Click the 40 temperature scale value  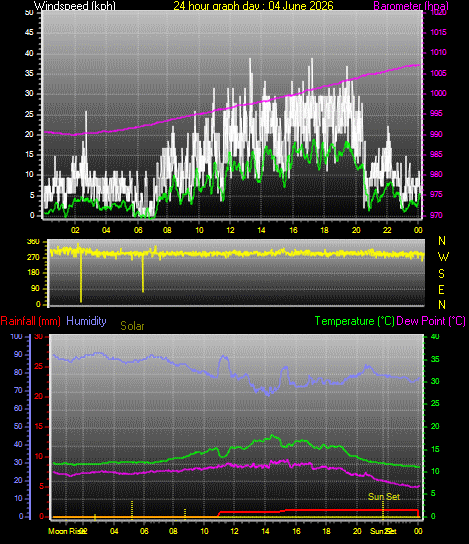pos(435,336)
